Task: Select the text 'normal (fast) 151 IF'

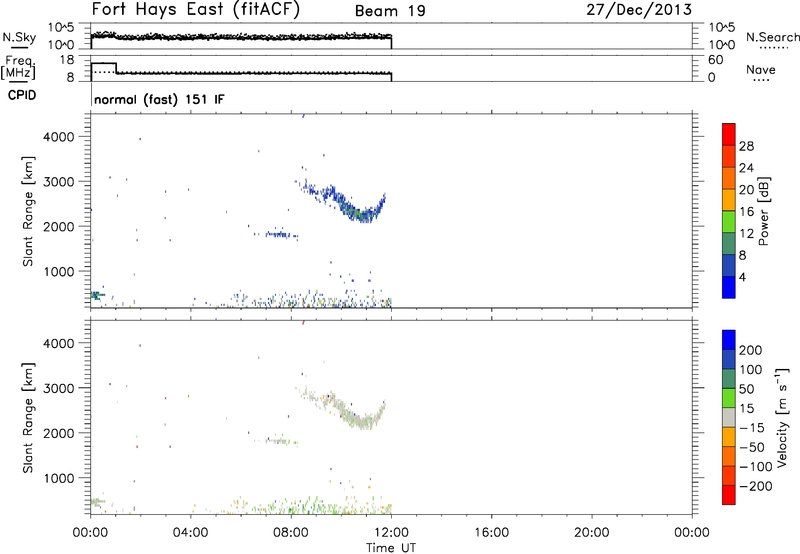Action: (159, 99)
